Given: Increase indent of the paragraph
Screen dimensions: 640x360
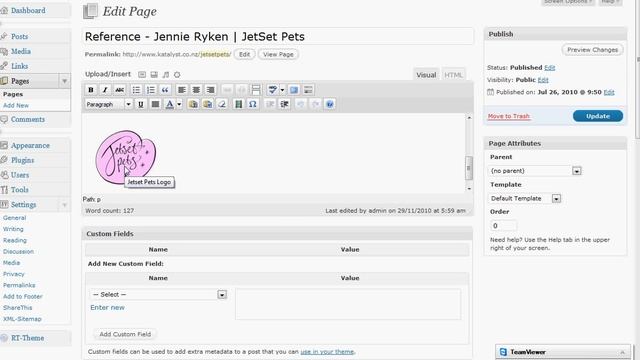Looking at the screenshot, I should (x=284, y=104).
